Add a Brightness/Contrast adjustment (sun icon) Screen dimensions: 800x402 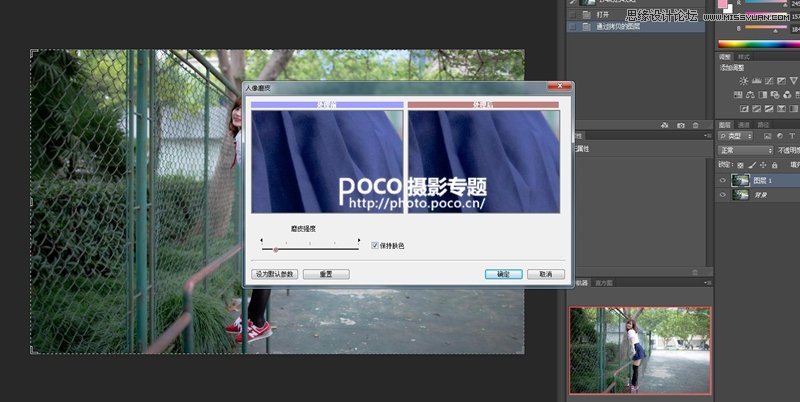click(x=744, y=81)
